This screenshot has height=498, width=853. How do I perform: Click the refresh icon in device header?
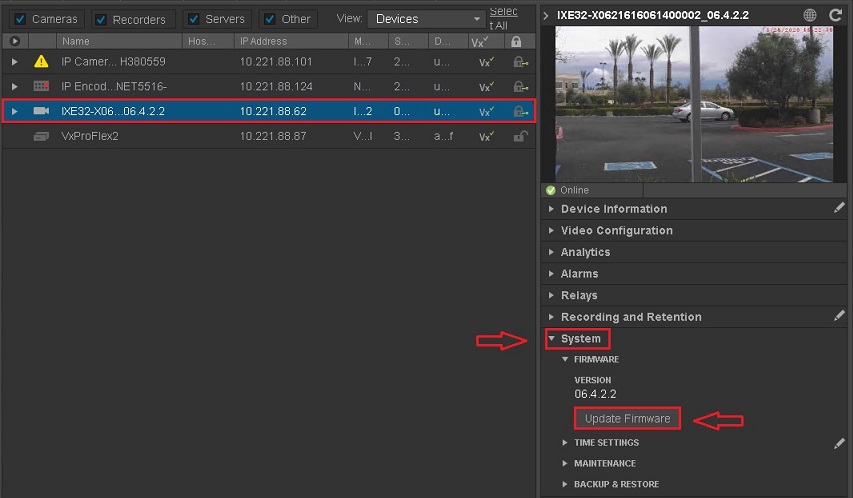pyautogui.click(x=836, y=15)
